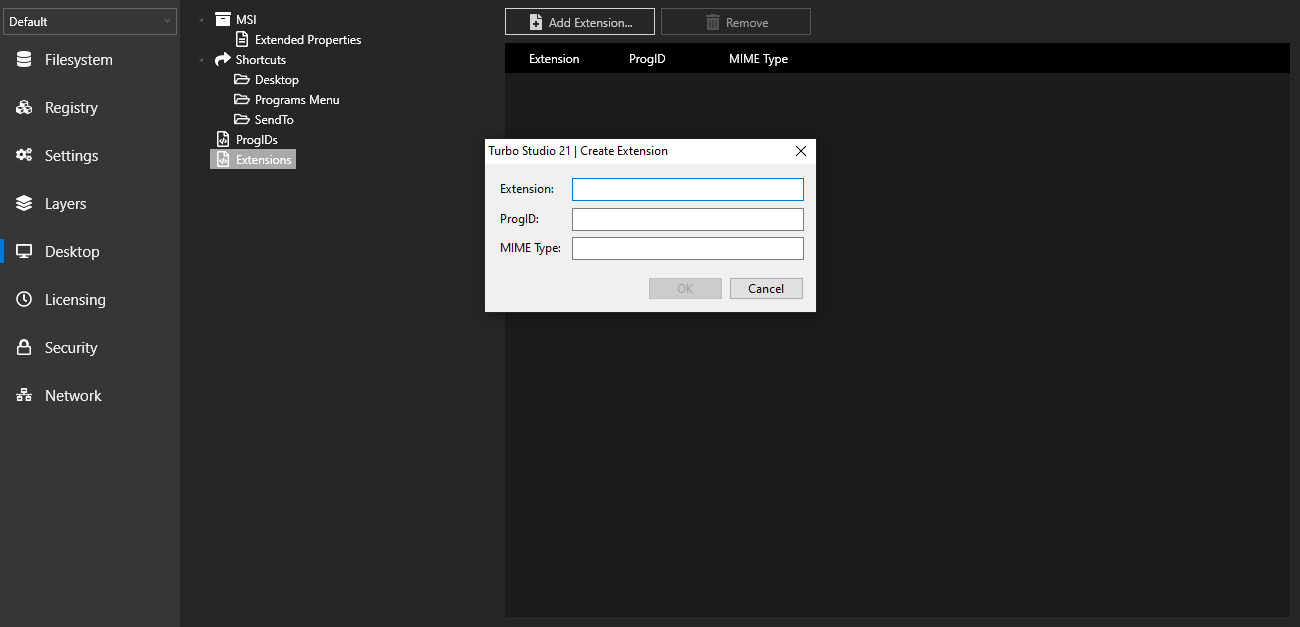Cancel the Create Extension dialog
This screenshot has width=1300, height=627.
click(766, 288)
